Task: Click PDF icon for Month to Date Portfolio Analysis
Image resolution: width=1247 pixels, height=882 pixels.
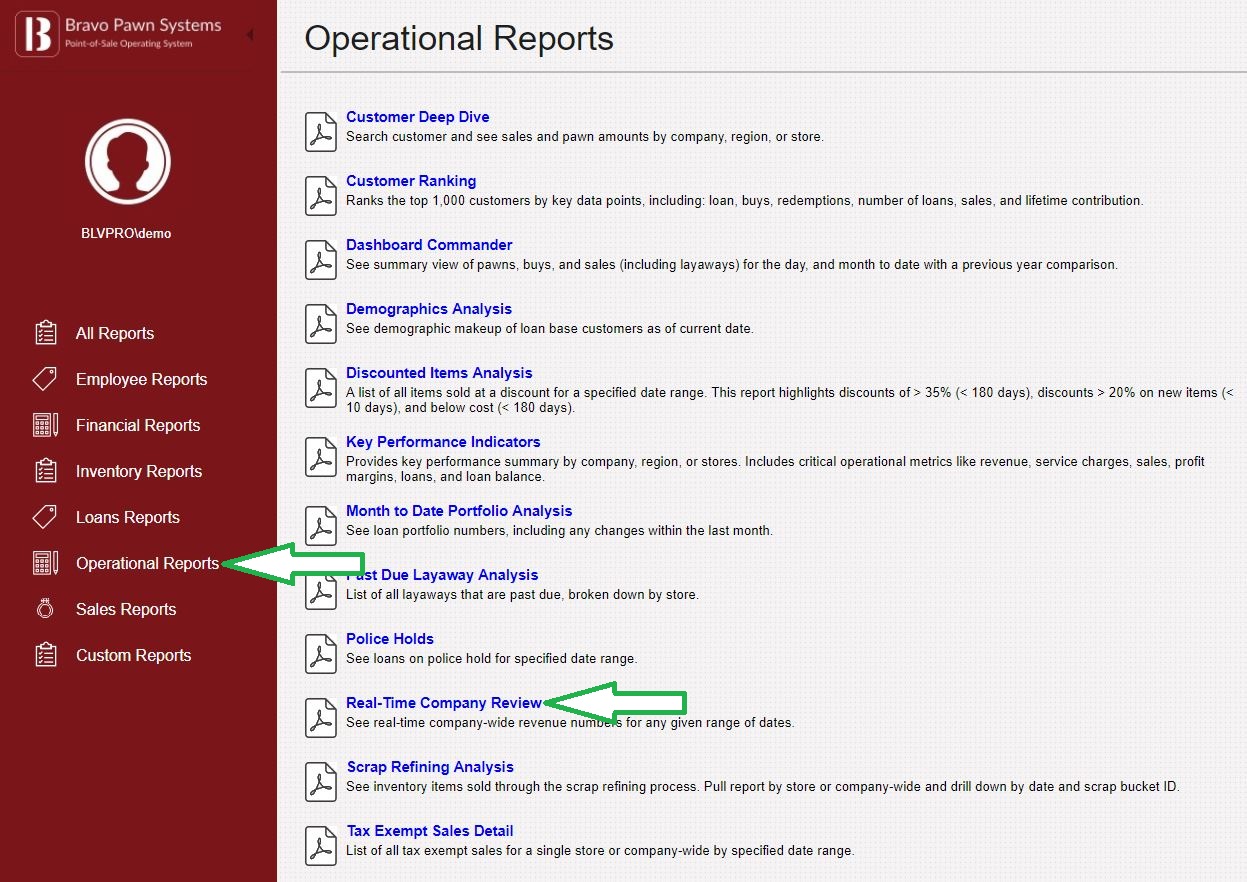Action: (321, 525)
